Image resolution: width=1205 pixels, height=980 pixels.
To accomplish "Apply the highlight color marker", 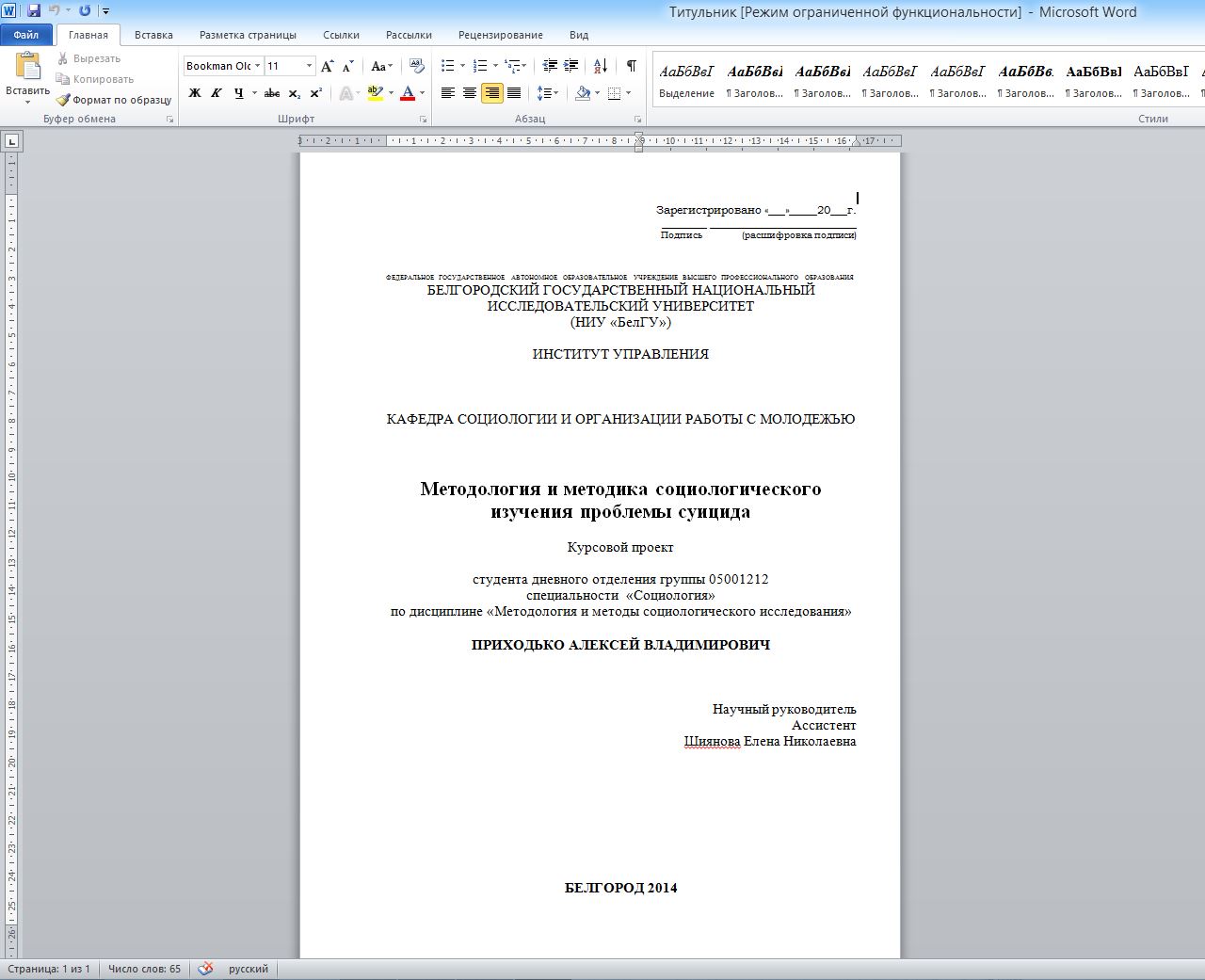I will coord(375,93).
